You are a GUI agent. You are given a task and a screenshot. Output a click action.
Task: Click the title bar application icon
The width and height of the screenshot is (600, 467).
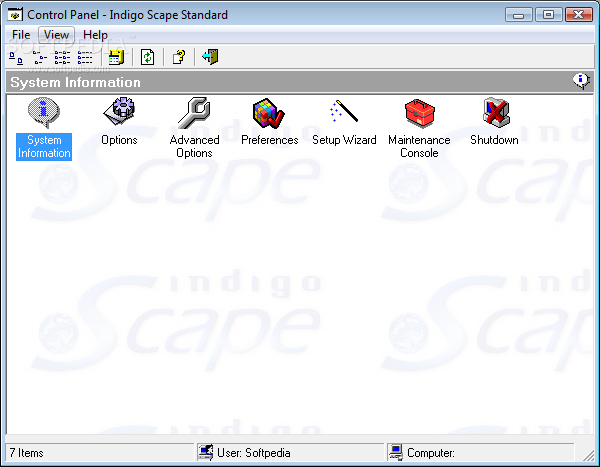click(x=15, y=15)
